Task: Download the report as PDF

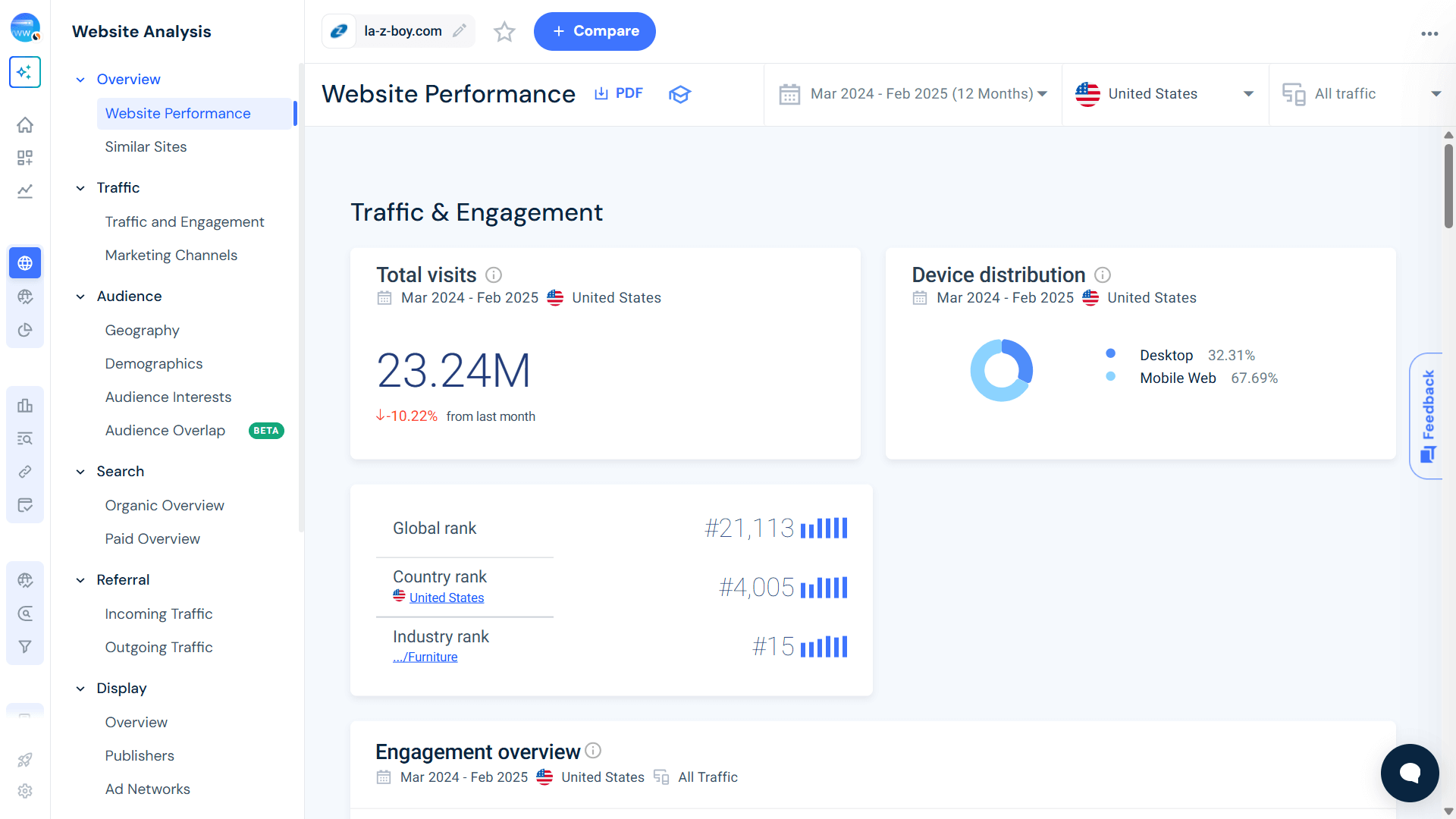Action: [618, 93]
